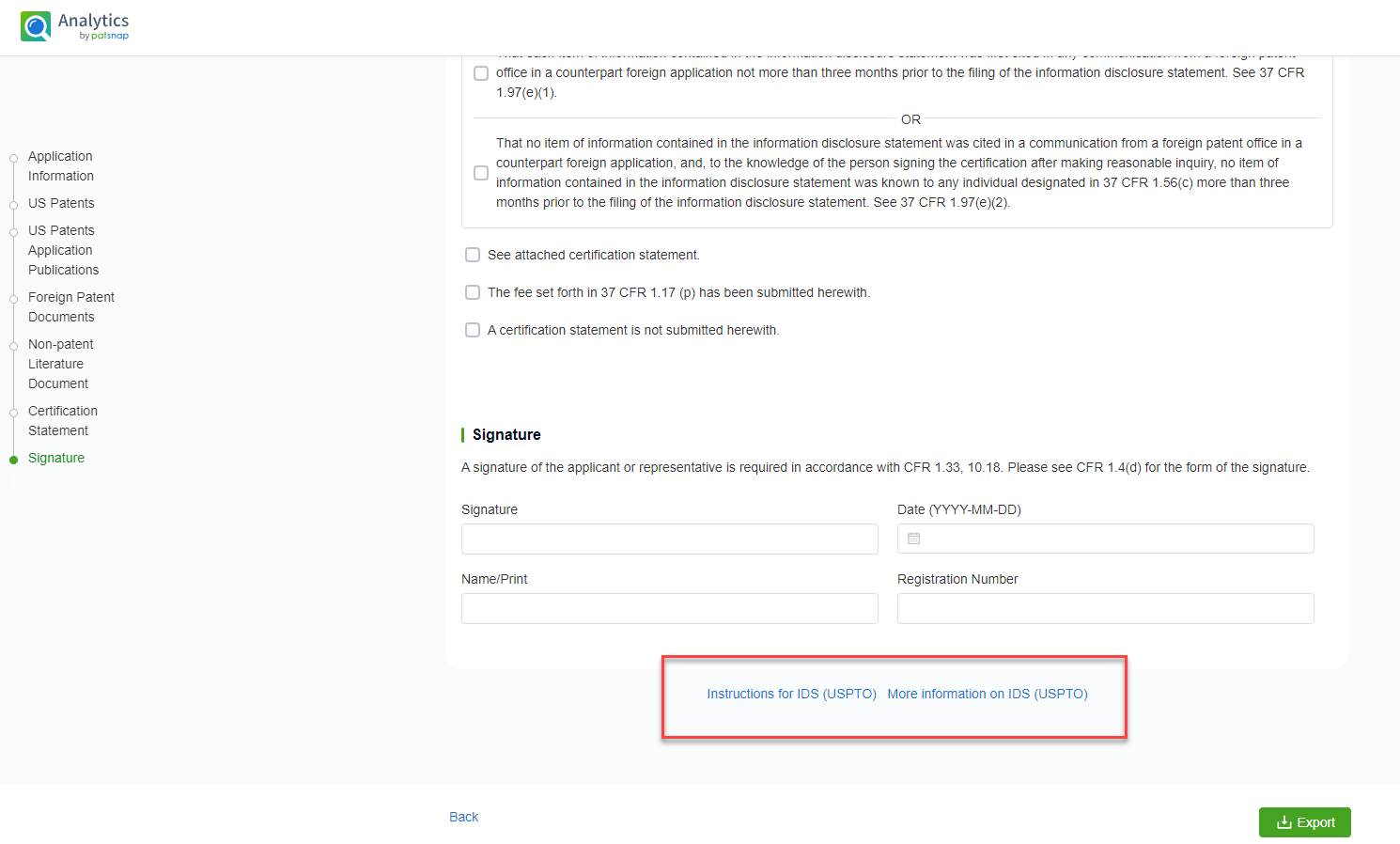Check the 37 CFR 1.97(e)(2) certification option
Image resolution: width=1400 pixels, height=844 pixels.
[481, 173]
